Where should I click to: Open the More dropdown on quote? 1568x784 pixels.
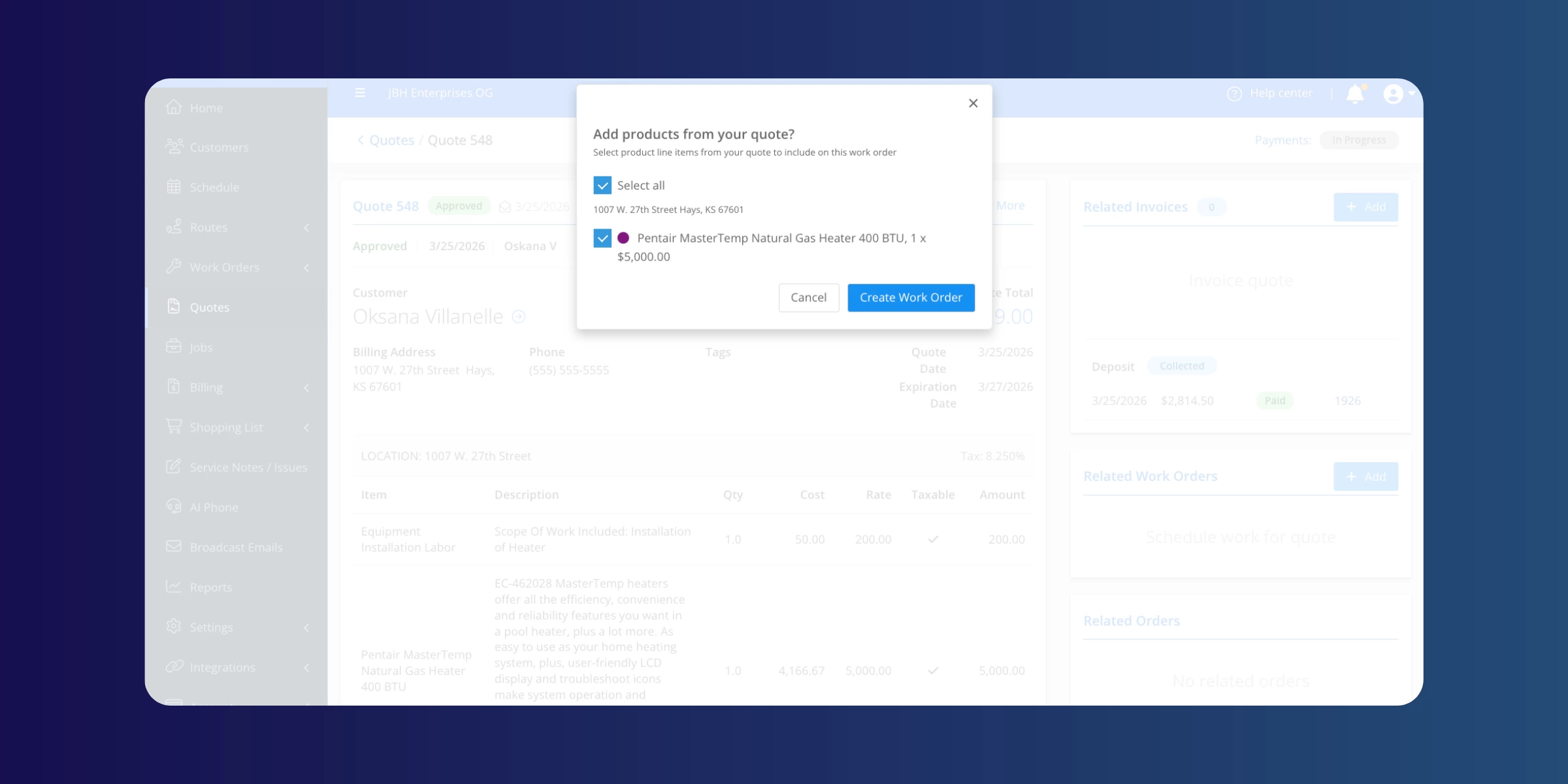coord(1010,206)
